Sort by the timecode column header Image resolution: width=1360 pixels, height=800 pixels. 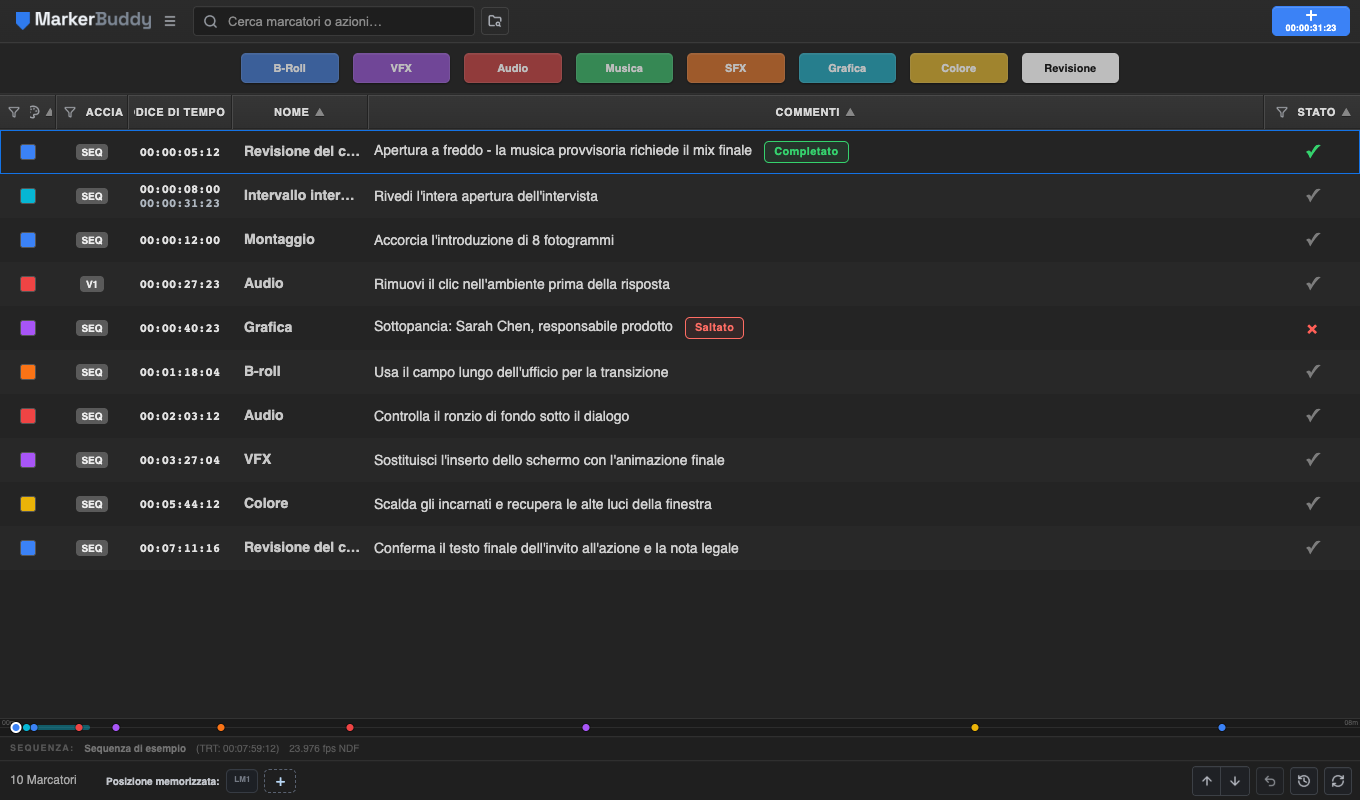click(181, 112)
